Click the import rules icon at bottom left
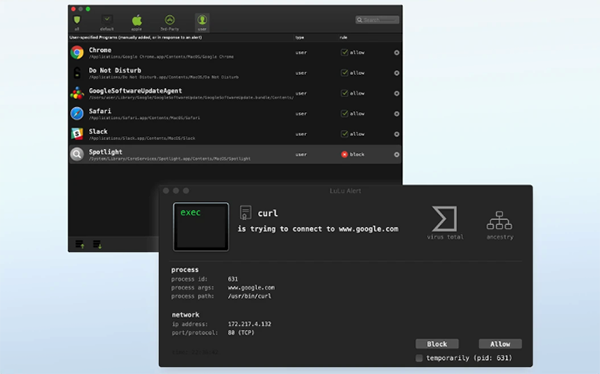The image size is (600, 374). click(80, 244)
